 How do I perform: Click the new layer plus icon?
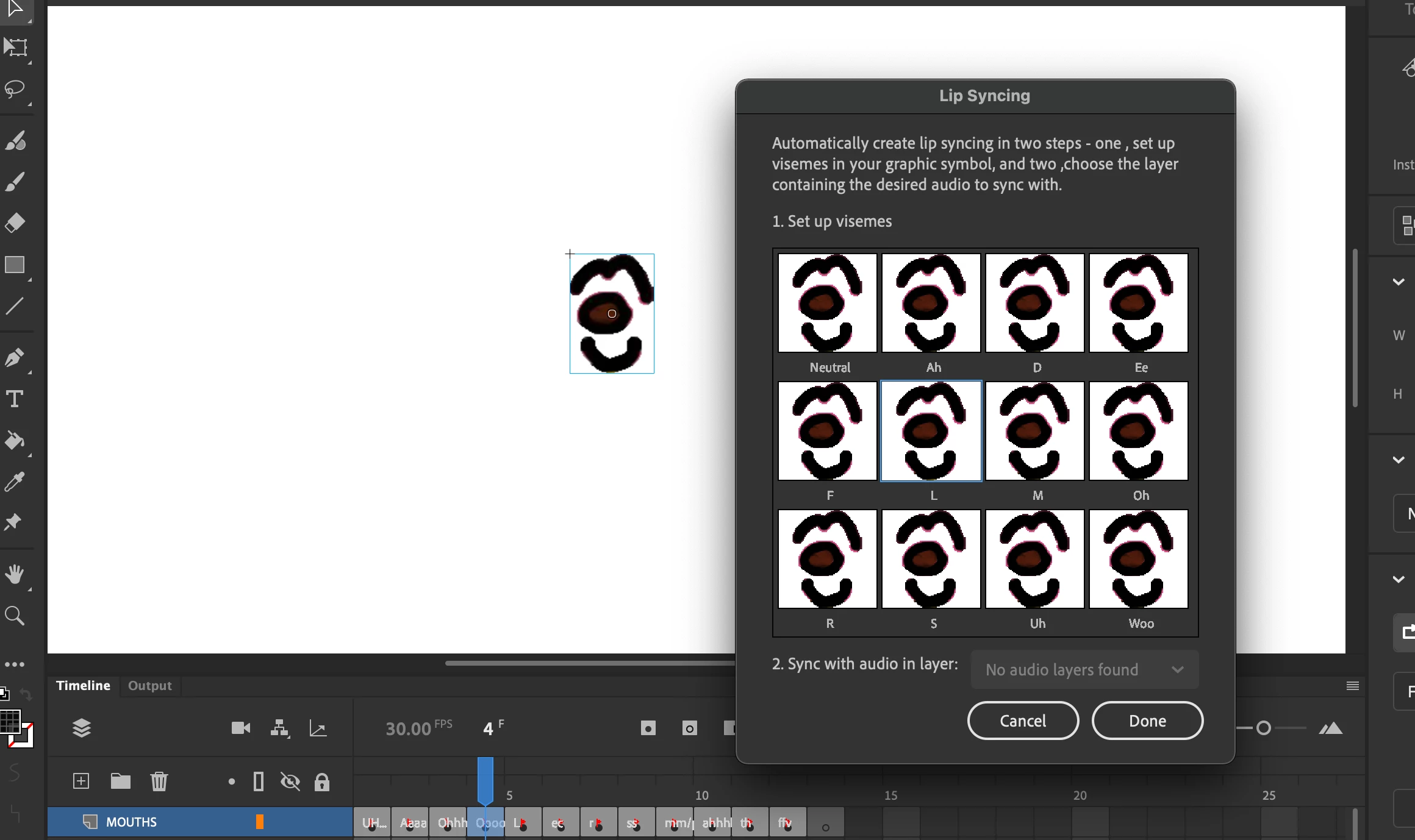[x=81, y=781]
